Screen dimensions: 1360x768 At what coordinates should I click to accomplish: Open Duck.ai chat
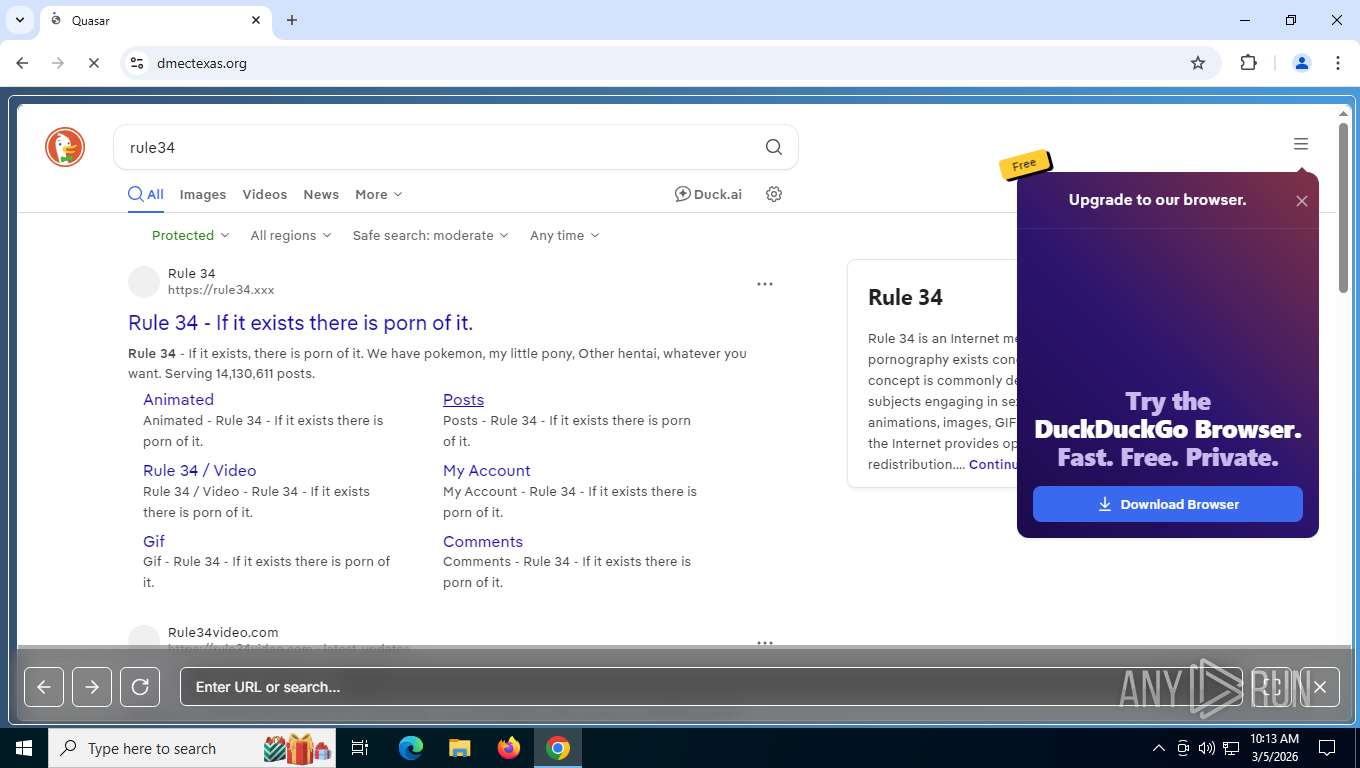pyautogui.click(x=708, y=194)
